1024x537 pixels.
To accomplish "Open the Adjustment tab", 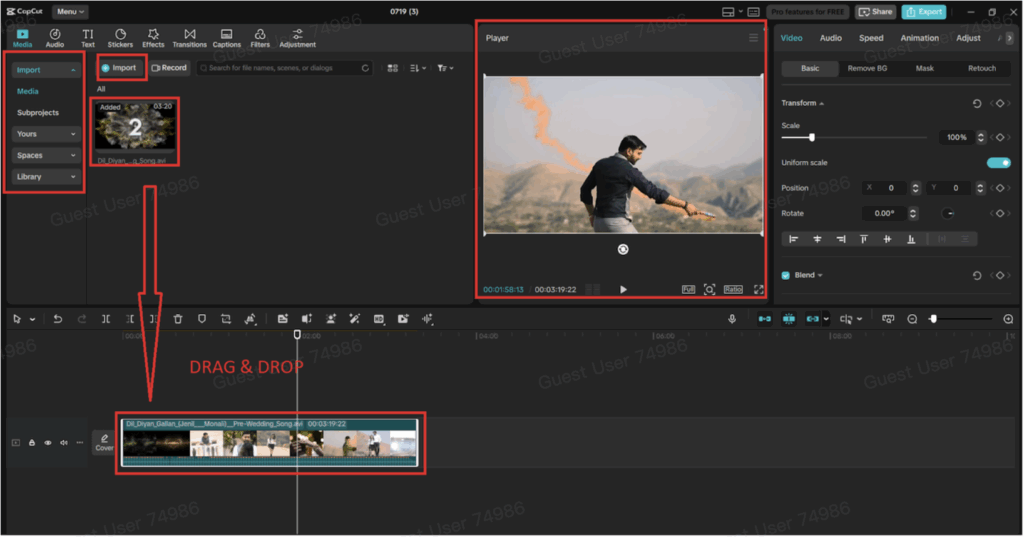I will click(x=297, y=39).
